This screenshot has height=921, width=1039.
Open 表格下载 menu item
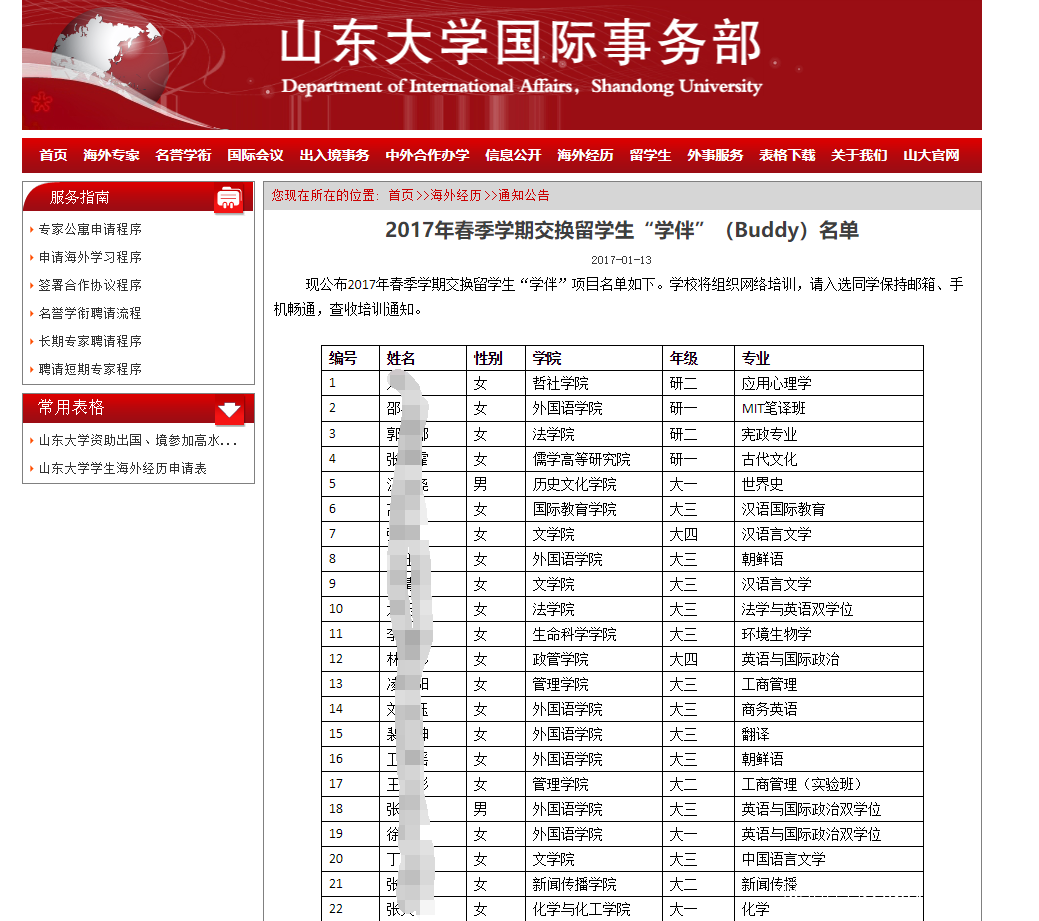click(x=787, y=155)
